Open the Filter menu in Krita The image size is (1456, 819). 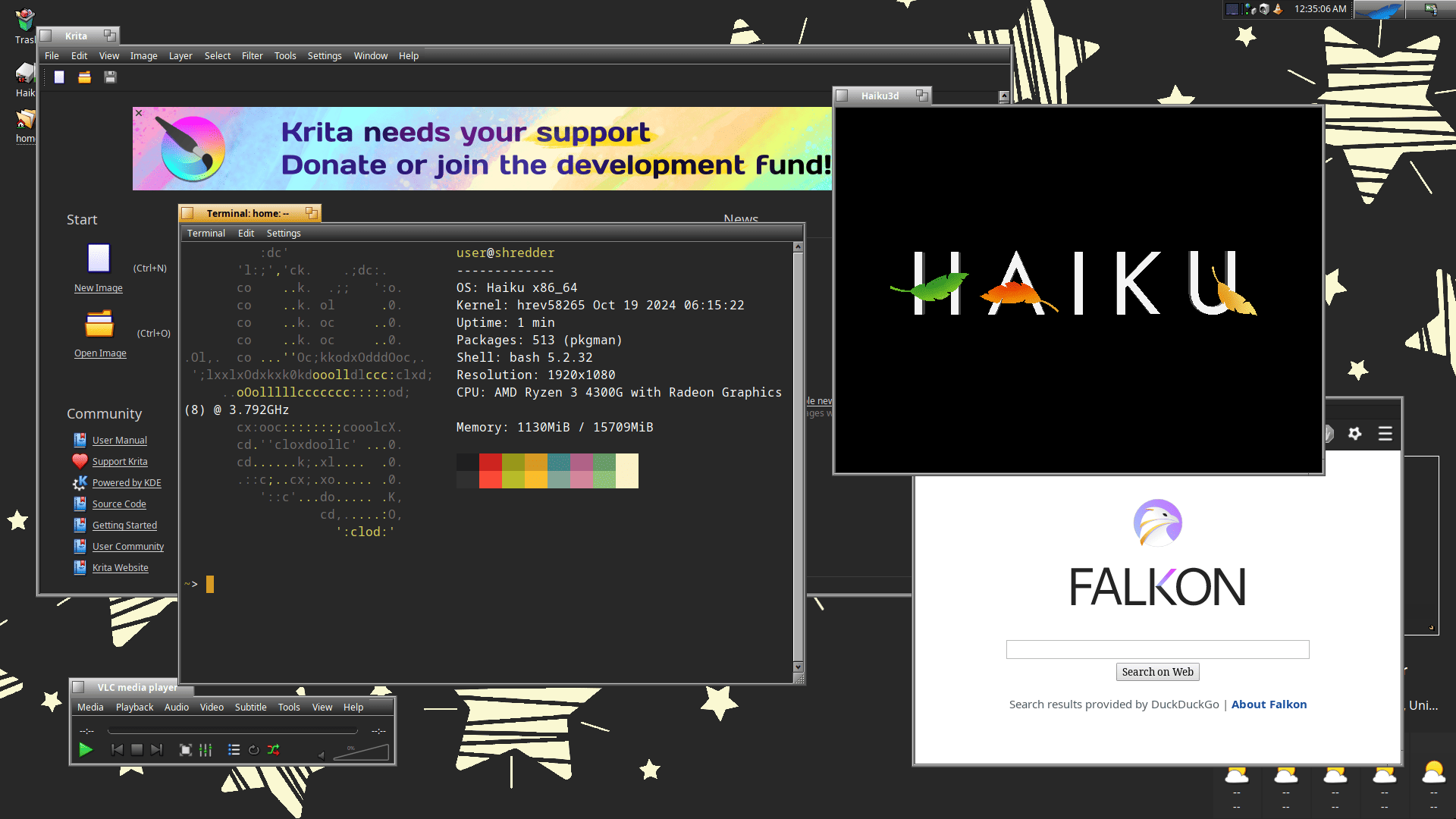pos(252,56)
